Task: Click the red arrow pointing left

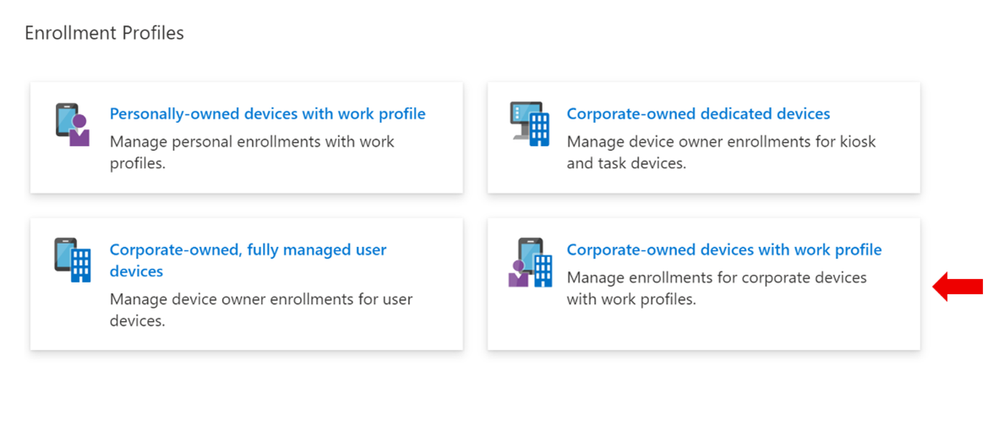Action: coord(958,287)
